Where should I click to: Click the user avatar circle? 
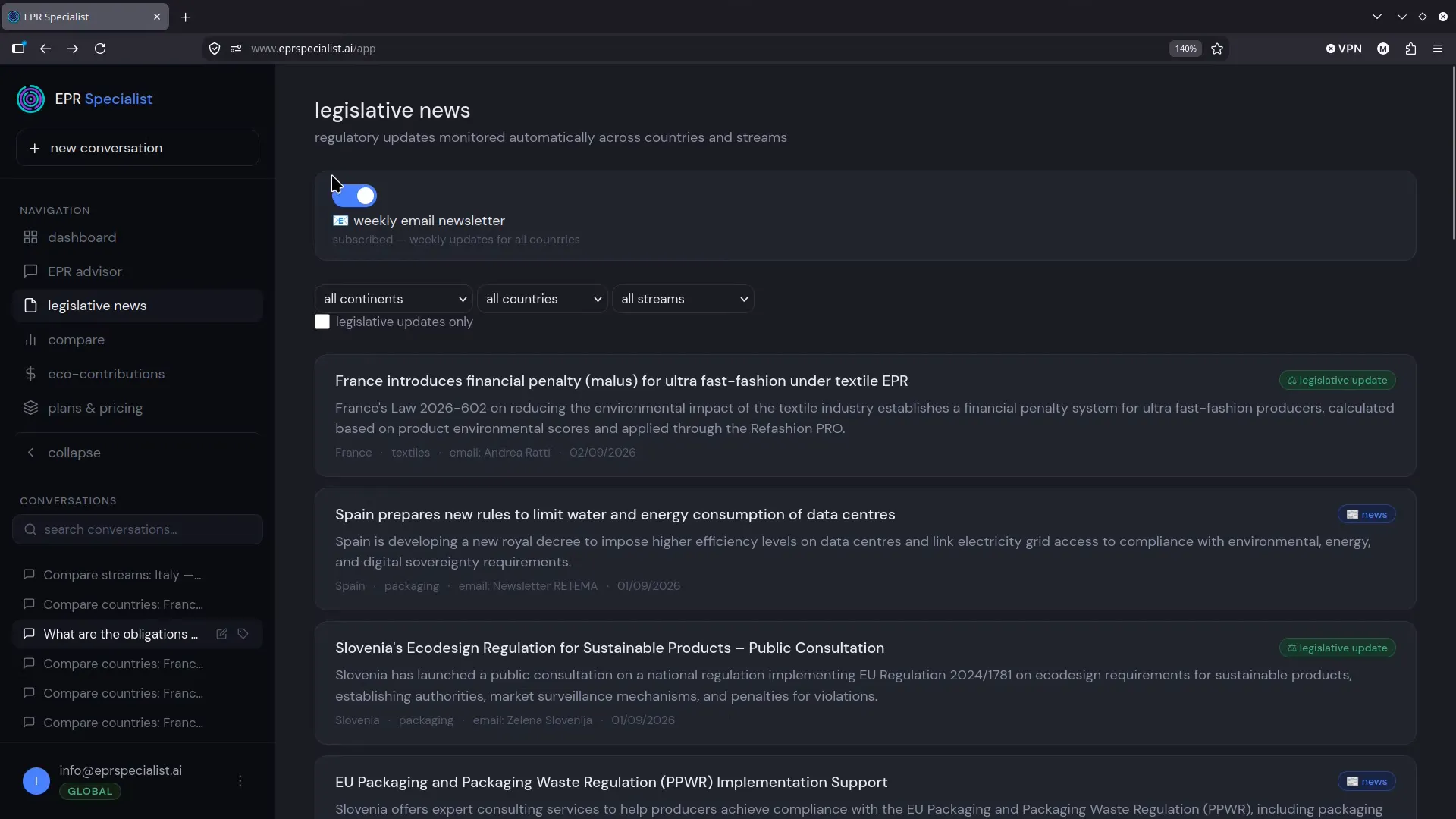(36, 780)
